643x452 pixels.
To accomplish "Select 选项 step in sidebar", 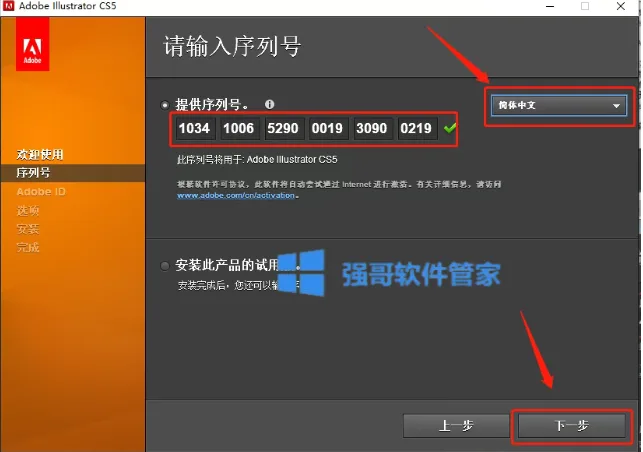I will click(x=28, y=210).
